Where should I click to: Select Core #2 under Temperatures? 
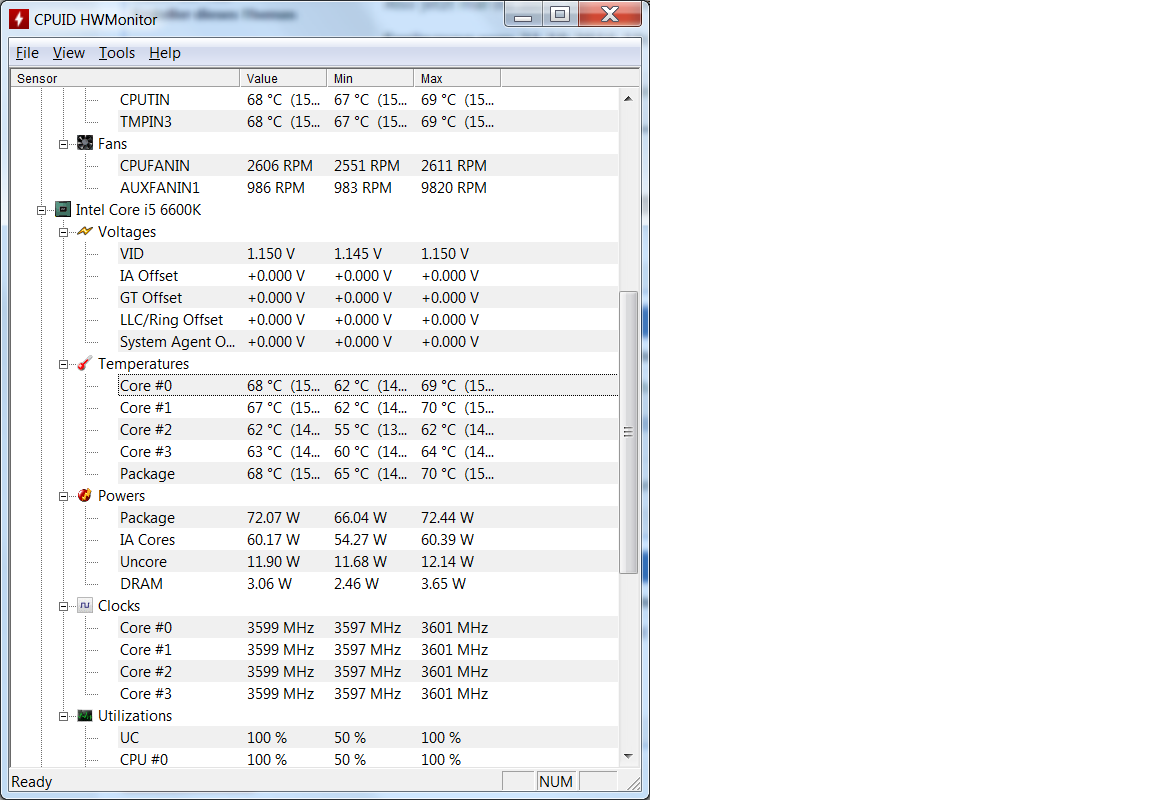[367, 430]
